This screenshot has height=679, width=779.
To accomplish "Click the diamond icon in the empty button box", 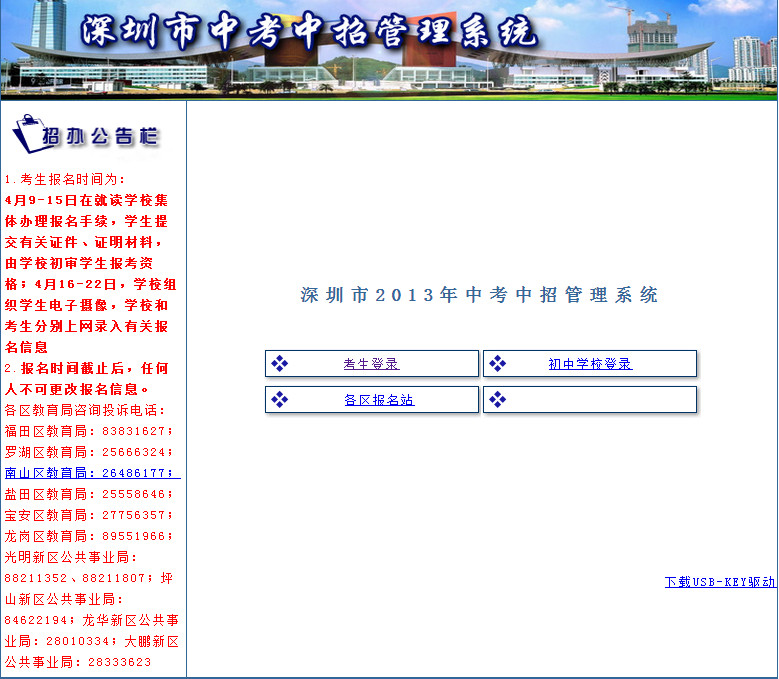I will point(497,399).
